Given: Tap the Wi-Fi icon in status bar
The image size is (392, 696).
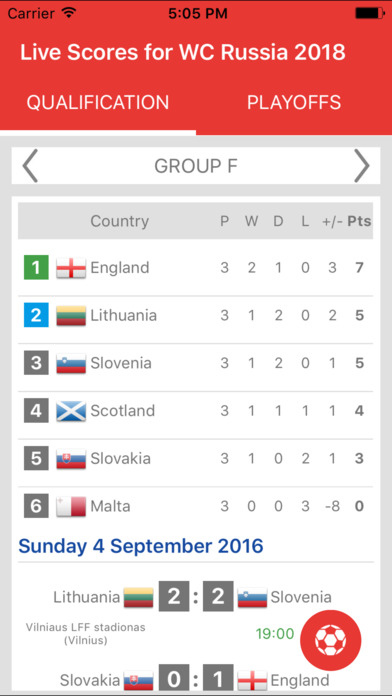Looking at the screenshot, I should [x=69, y=13].
